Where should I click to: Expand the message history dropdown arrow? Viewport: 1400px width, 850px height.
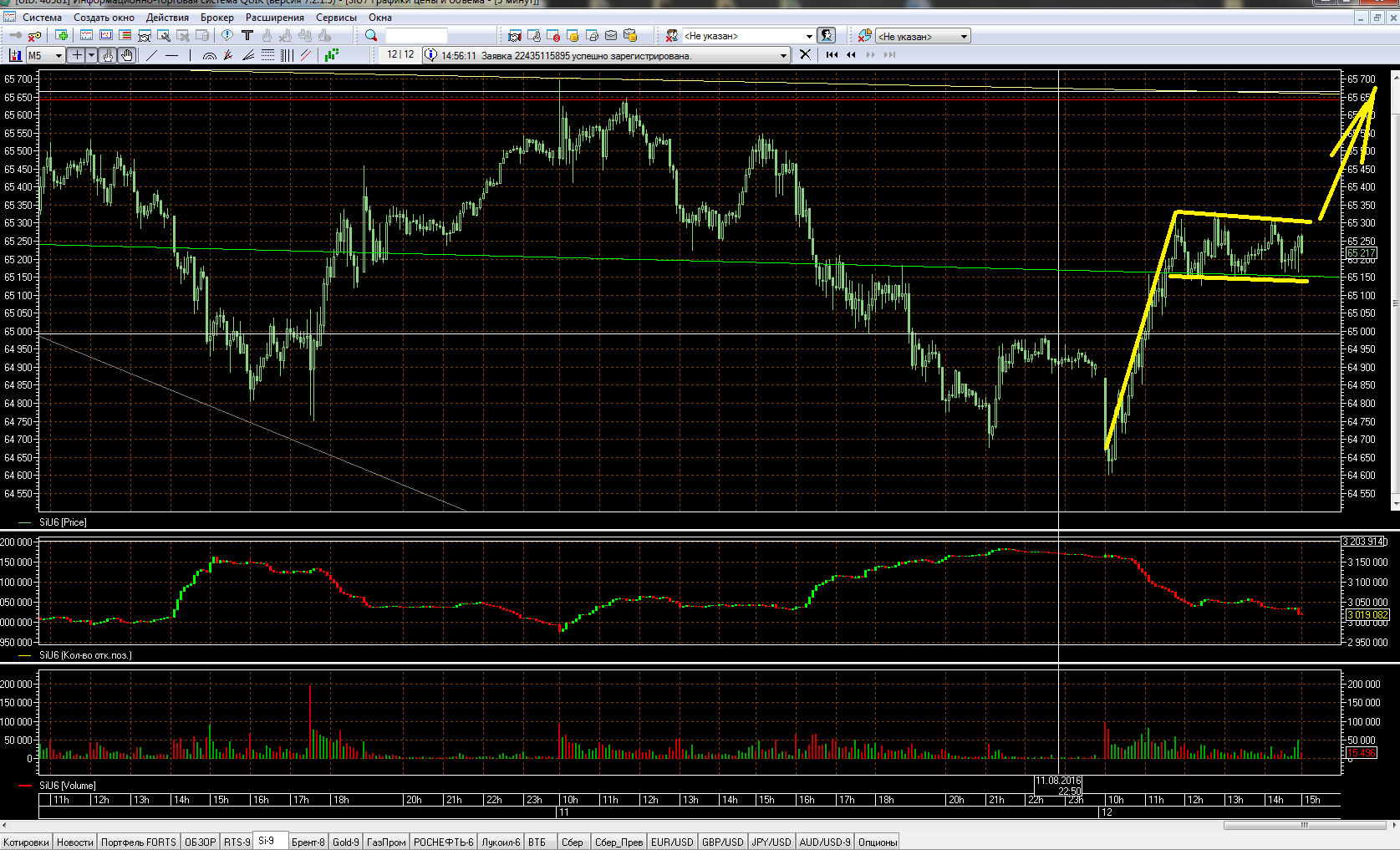(783, 55)
